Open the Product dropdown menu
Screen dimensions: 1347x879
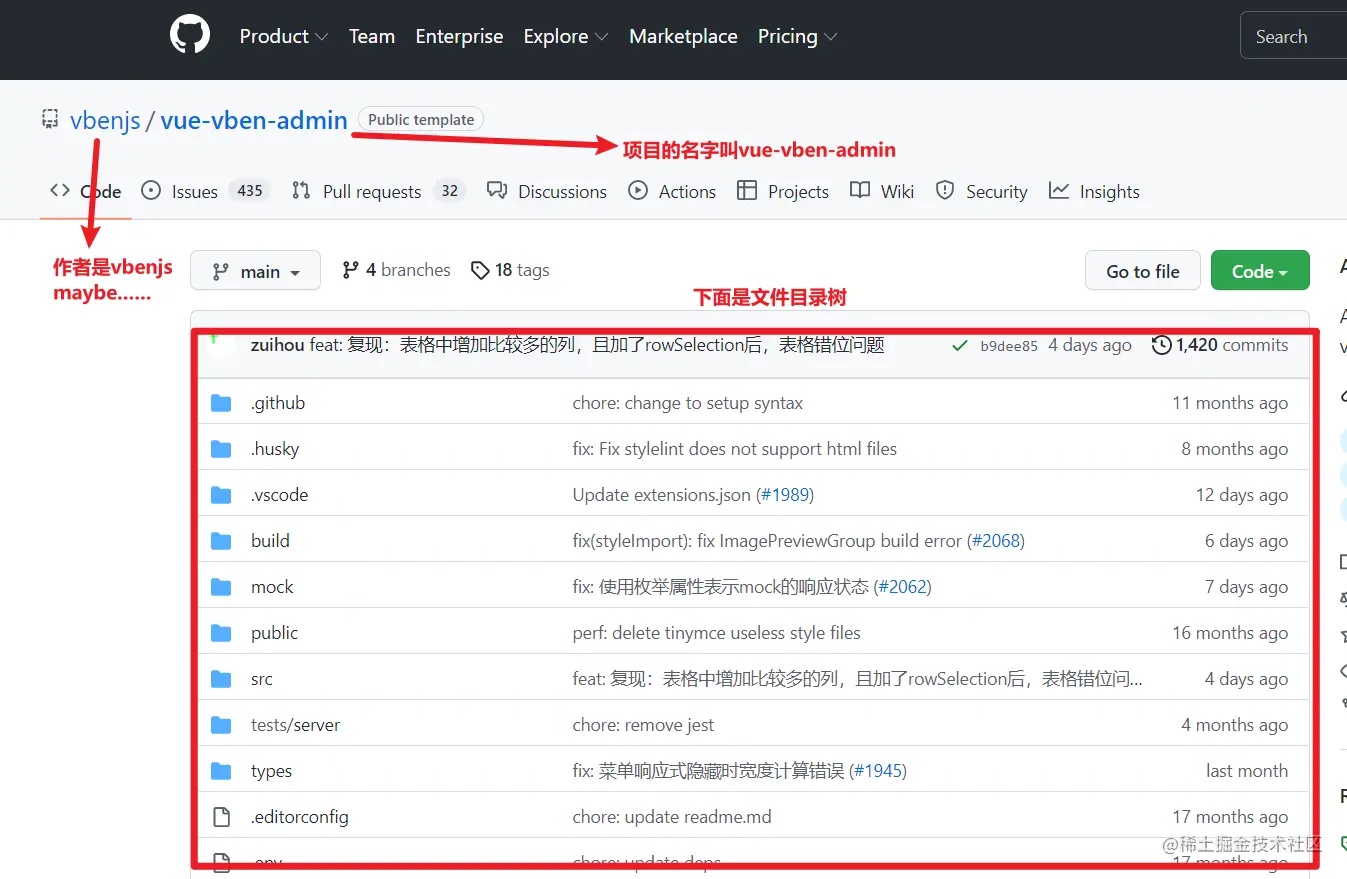pos(284,36)
